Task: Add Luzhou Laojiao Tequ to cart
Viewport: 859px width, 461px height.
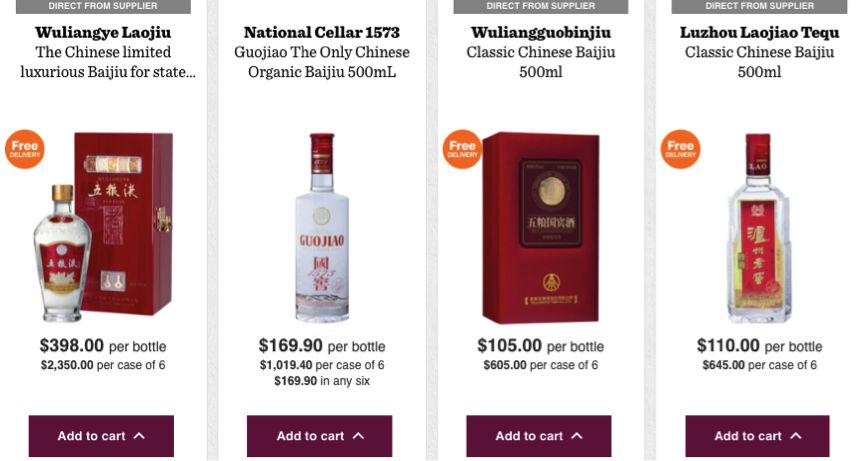Action: point(748,436)
